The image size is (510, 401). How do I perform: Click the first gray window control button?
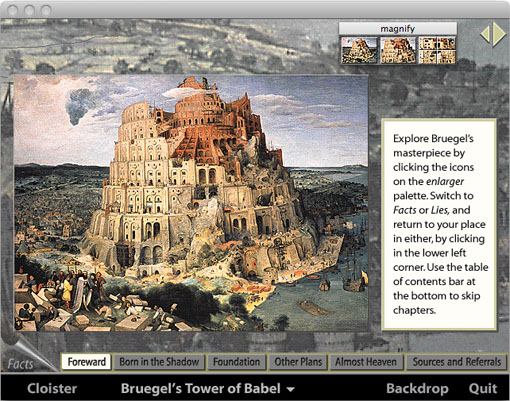pos(13,10)
